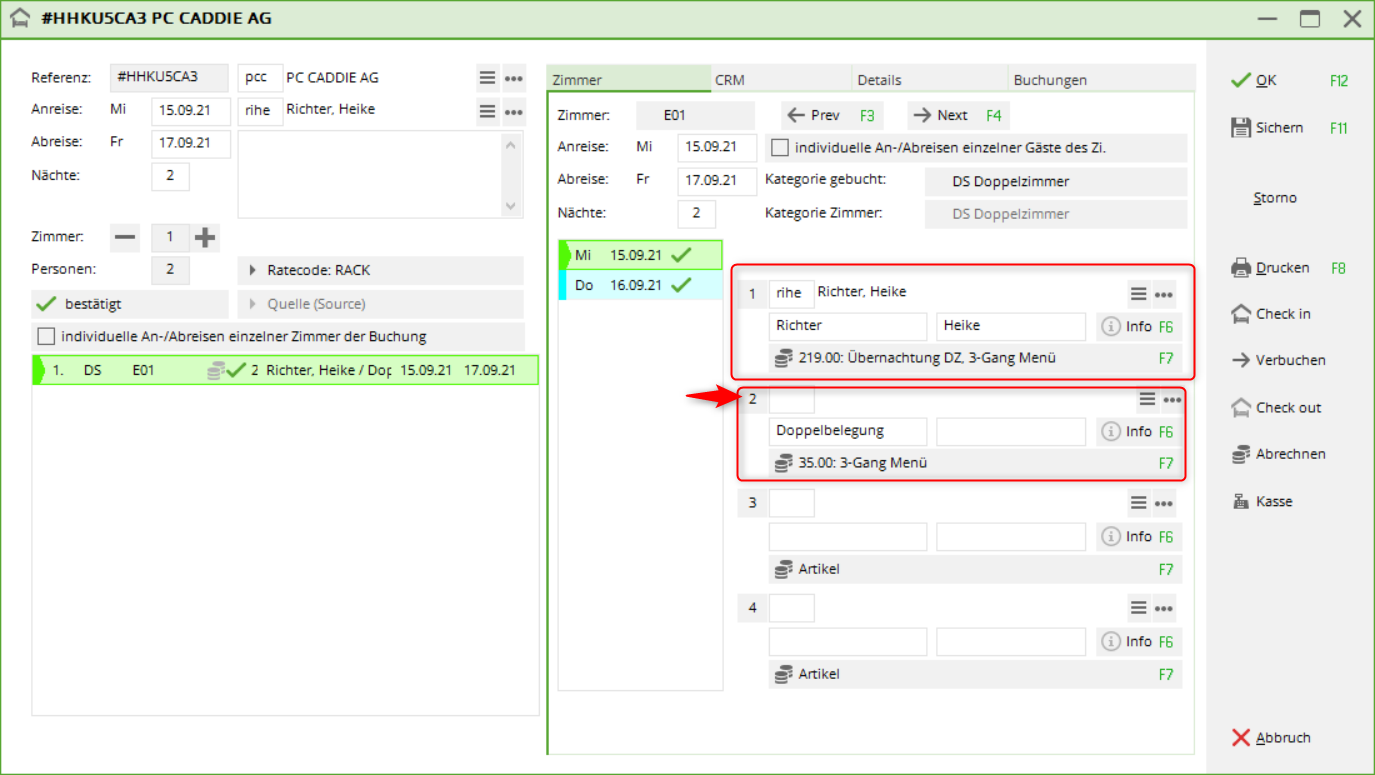Open three-dots options beside PC CADDIE AG
The height and width of the screenshot is (775, 1375).
click(x=514, y=78)
